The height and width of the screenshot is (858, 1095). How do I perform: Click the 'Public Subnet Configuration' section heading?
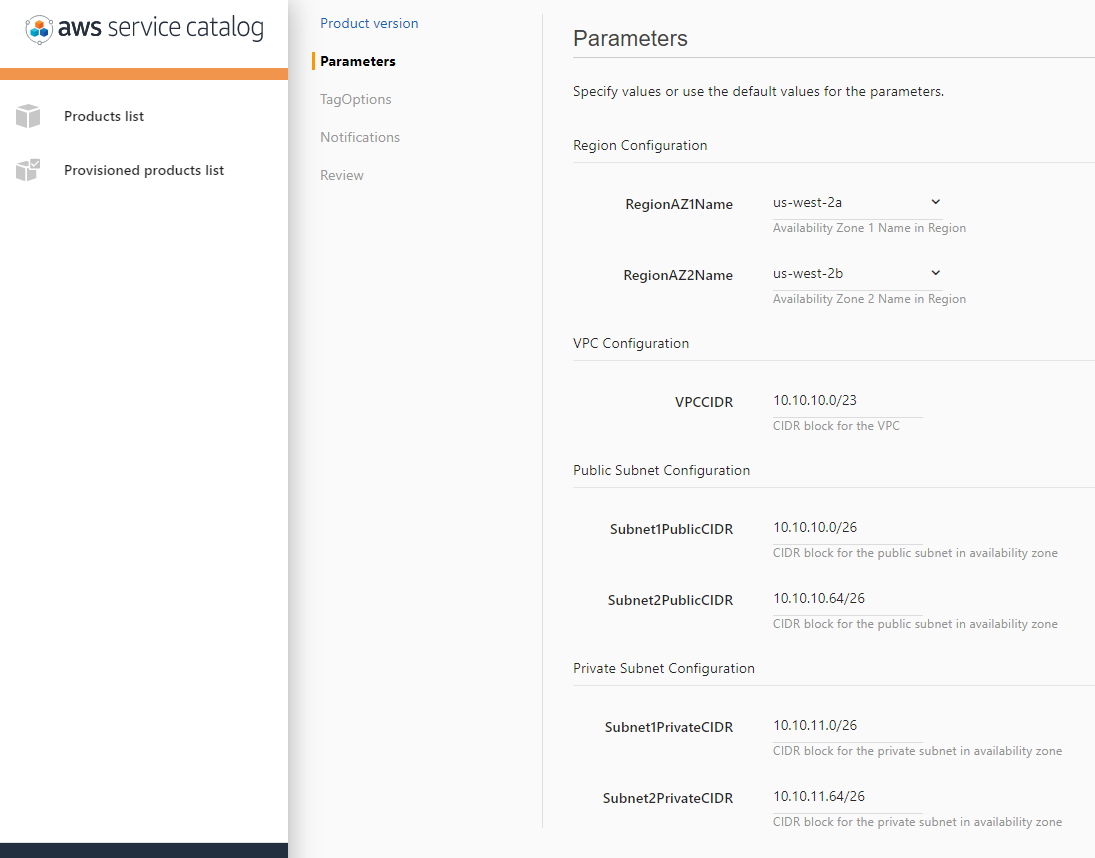[x=661, y=471]
